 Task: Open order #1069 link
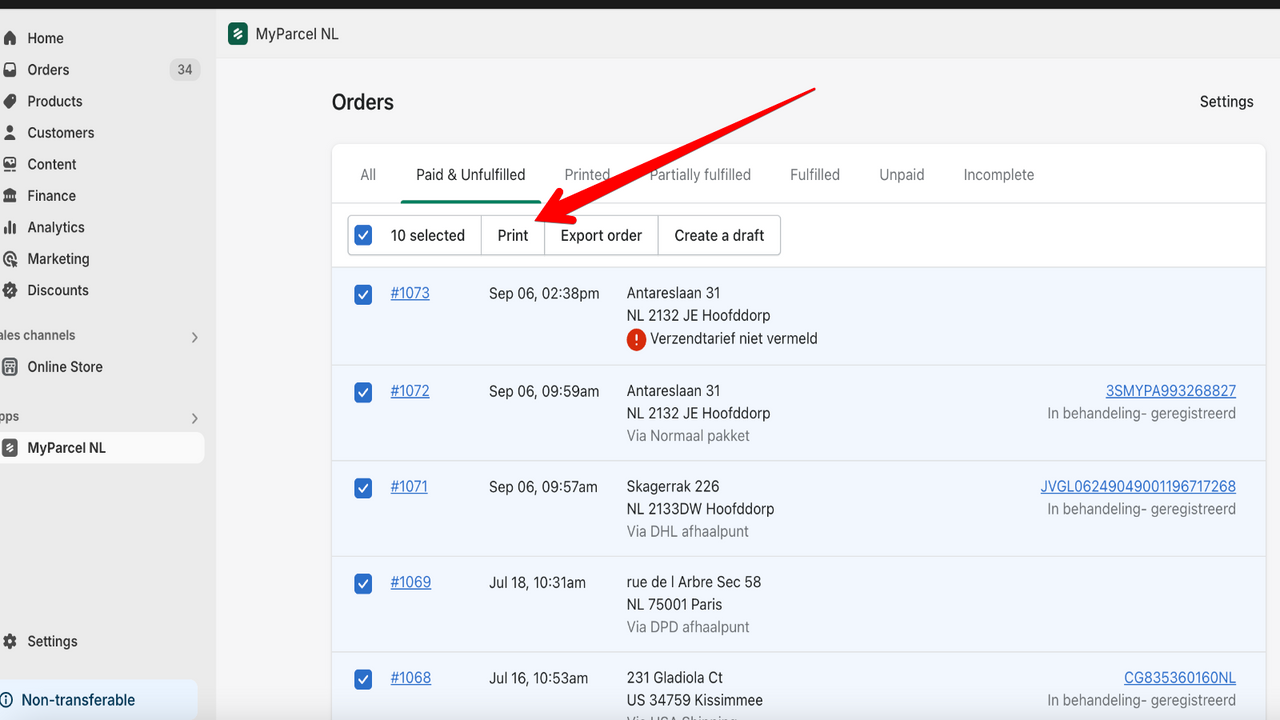(411, 582)
